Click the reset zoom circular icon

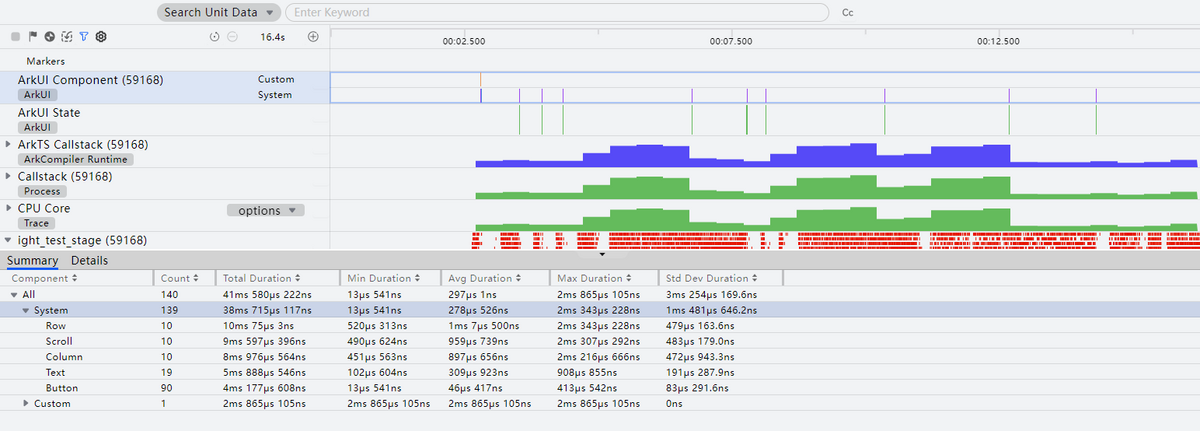[214, 37]
